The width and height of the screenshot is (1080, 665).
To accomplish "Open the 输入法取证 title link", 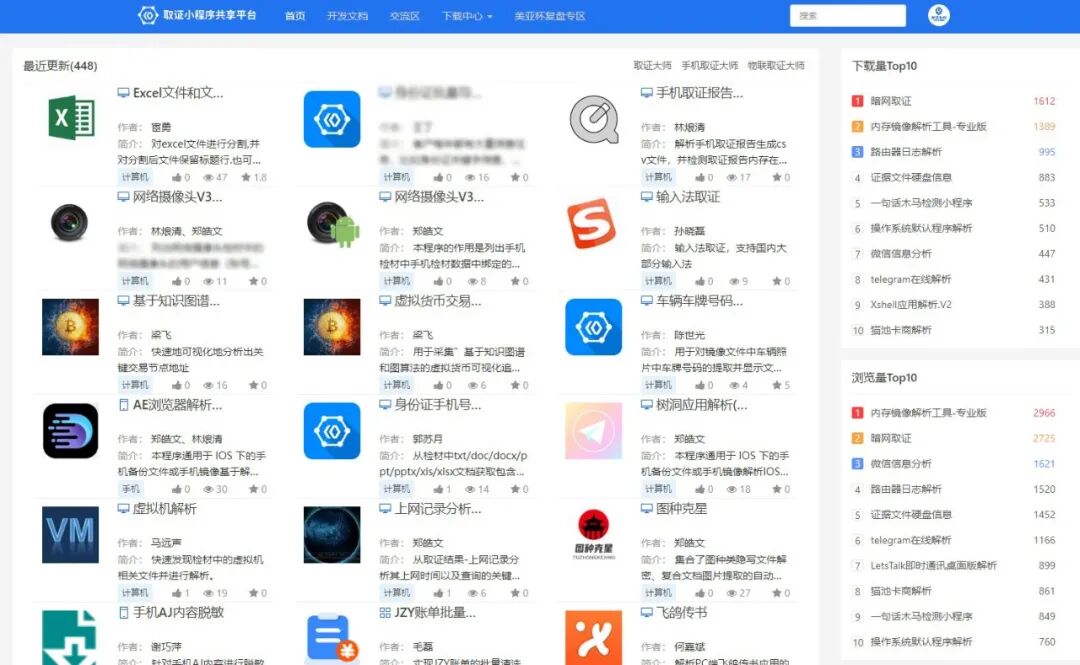I will (687, 196).
